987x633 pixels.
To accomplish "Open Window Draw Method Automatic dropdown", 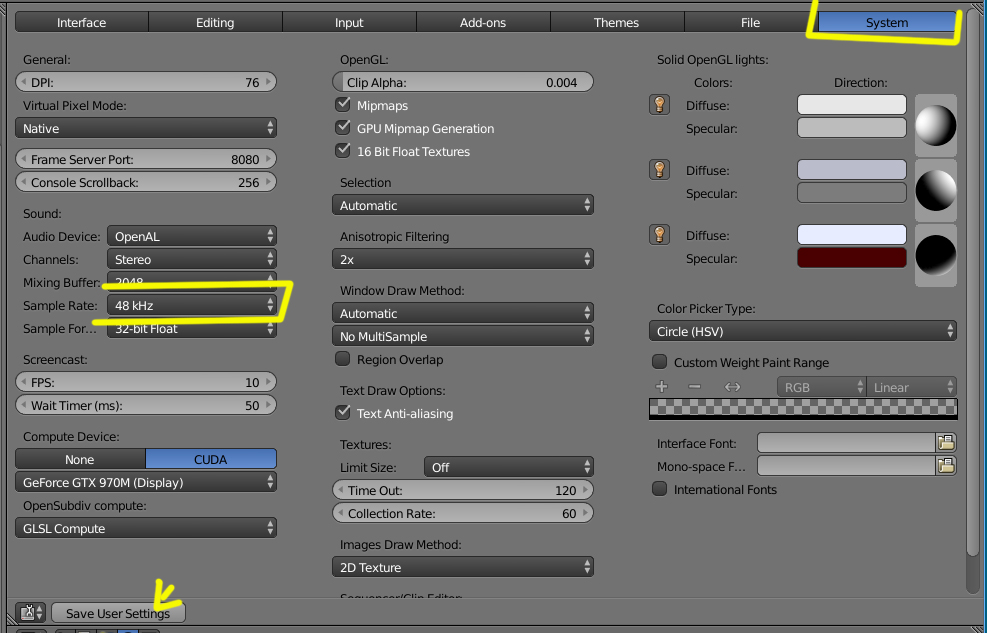I will tap(463, 313).
